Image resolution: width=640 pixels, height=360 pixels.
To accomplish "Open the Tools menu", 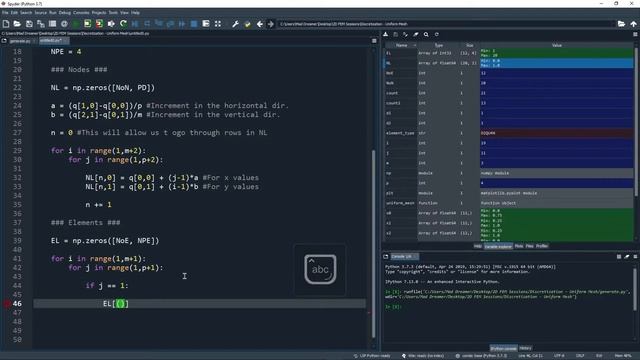I will click(113, 13).
